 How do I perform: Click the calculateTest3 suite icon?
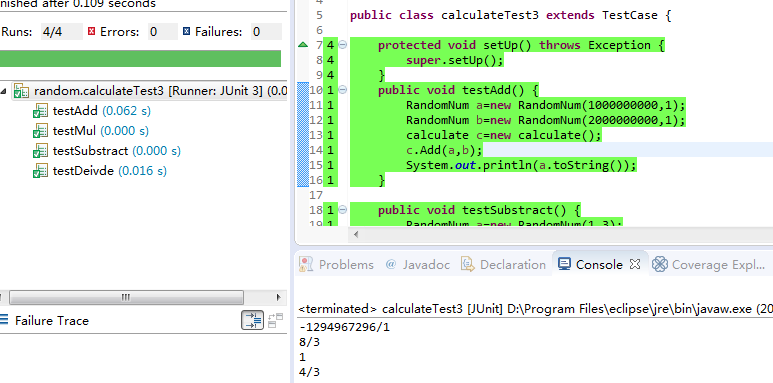click(21, 91)
